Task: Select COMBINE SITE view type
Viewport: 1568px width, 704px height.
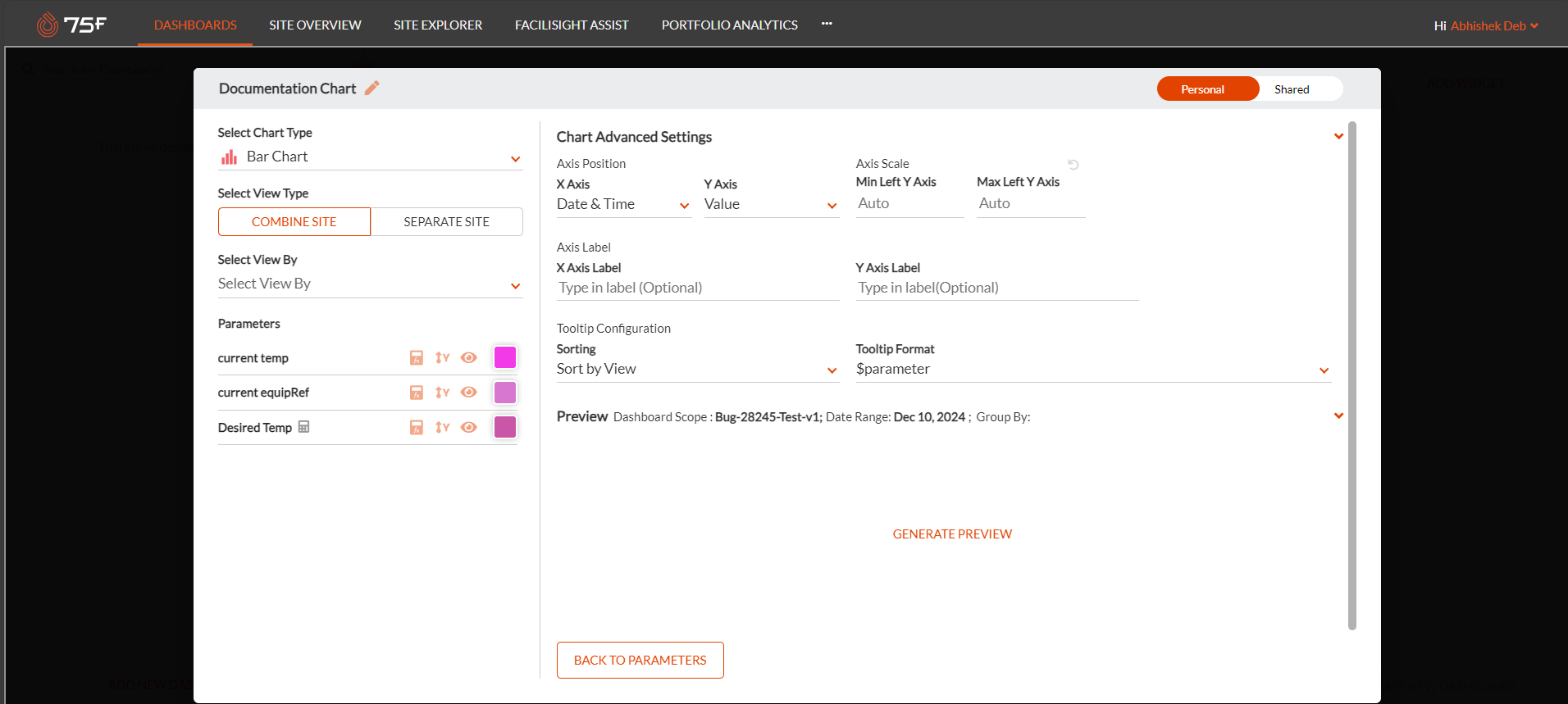Action: coord(294,221)
